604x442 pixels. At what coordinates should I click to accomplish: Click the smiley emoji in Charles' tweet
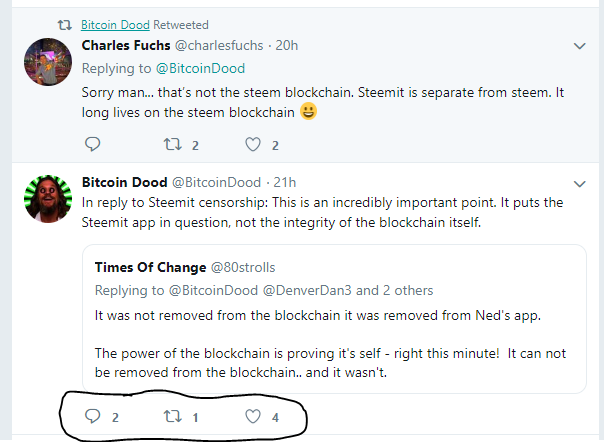(308, 111)
